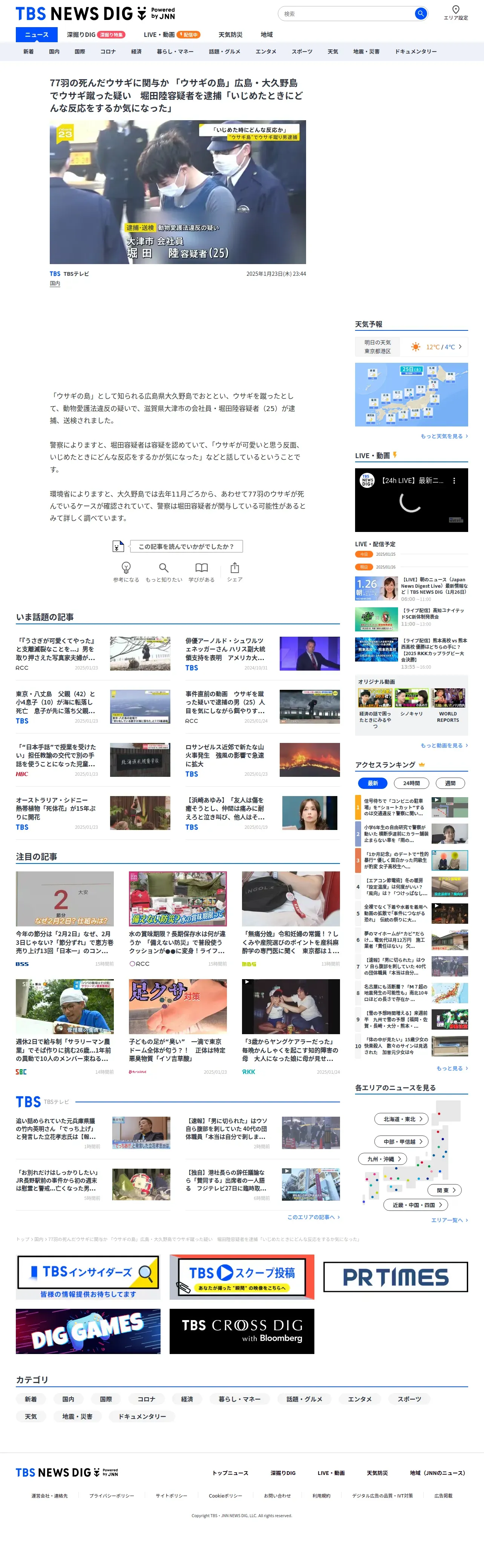Select the 今日 schedule day badge
Viewport: 484px width, 1568px height.
[363, 554]
